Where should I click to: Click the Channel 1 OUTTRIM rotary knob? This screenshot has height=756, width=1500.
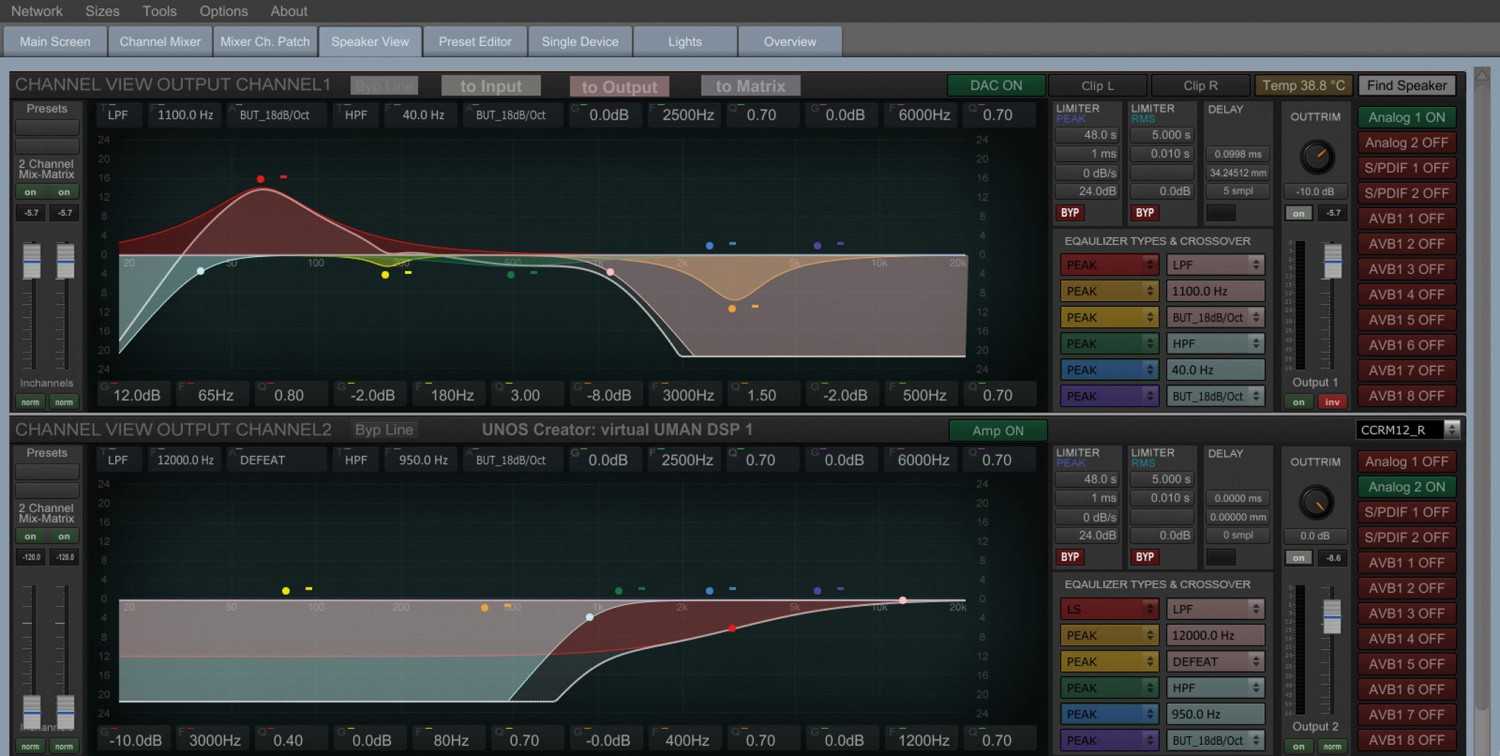coord(1316,157)
